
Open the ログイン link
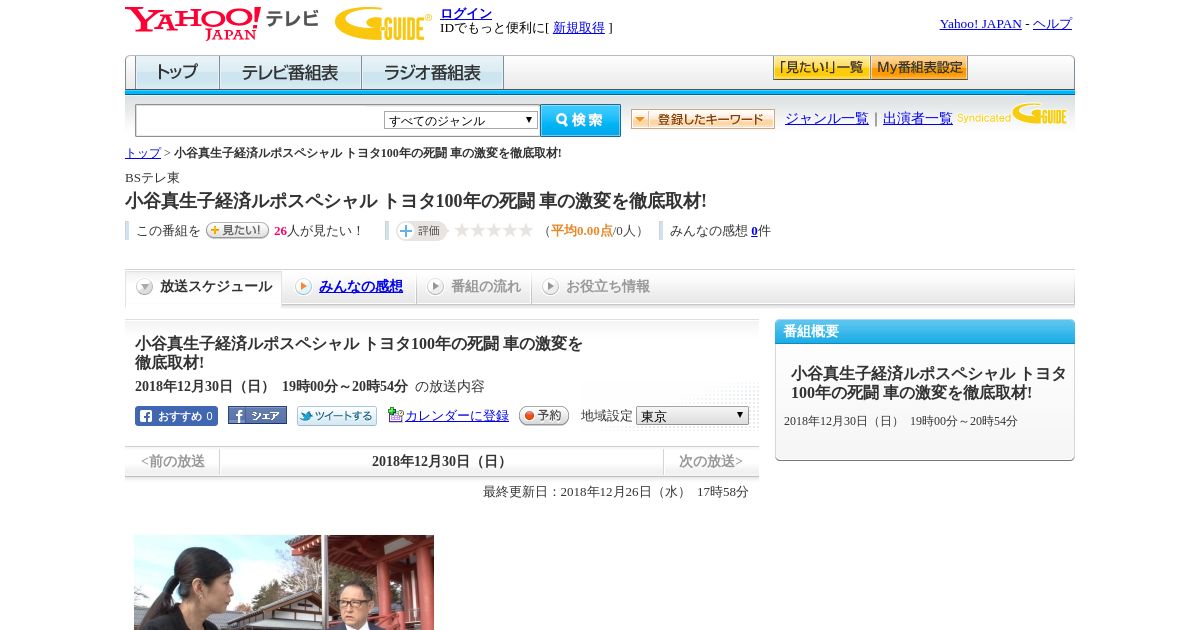[x=466, y=13]
